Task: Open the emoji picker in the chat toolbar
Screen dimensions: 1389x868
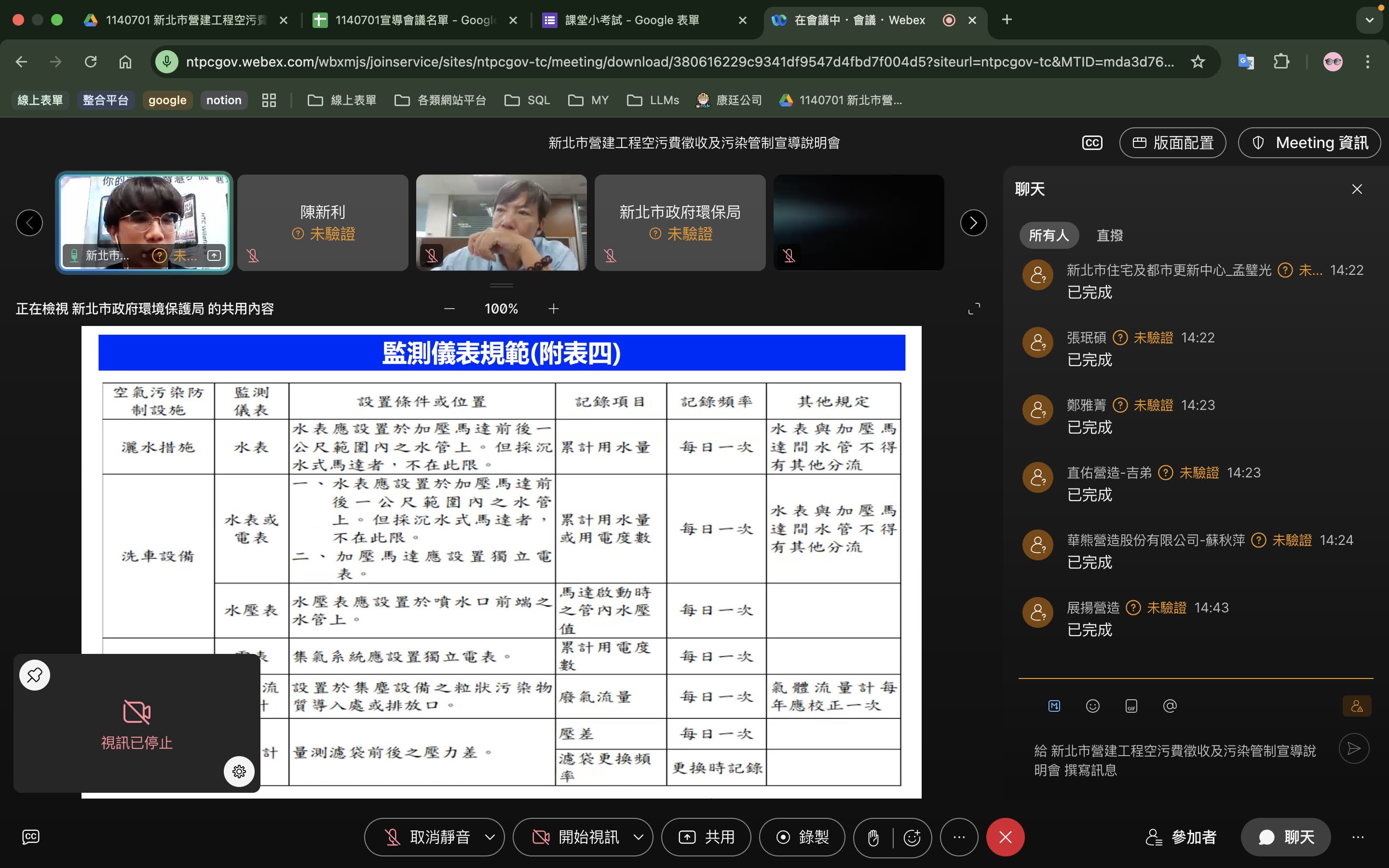Action: (x=1092, y=705)
